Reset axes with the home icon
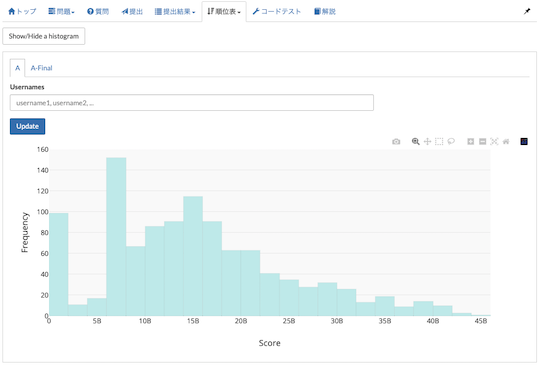 506,142
